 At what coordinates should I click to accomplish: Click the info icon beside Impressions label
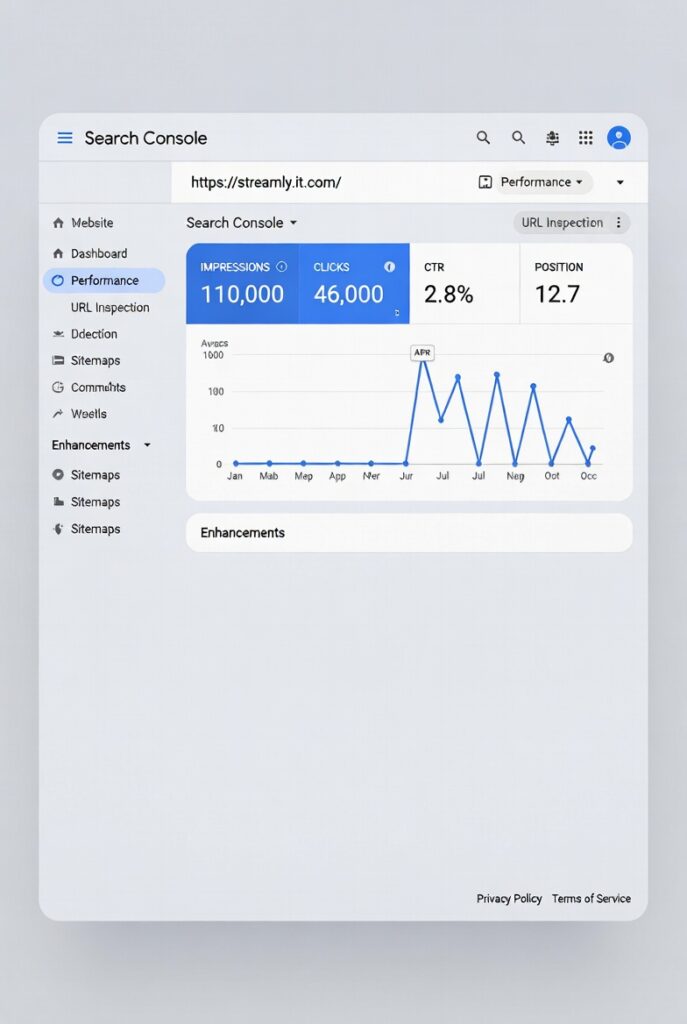[281, 267]
